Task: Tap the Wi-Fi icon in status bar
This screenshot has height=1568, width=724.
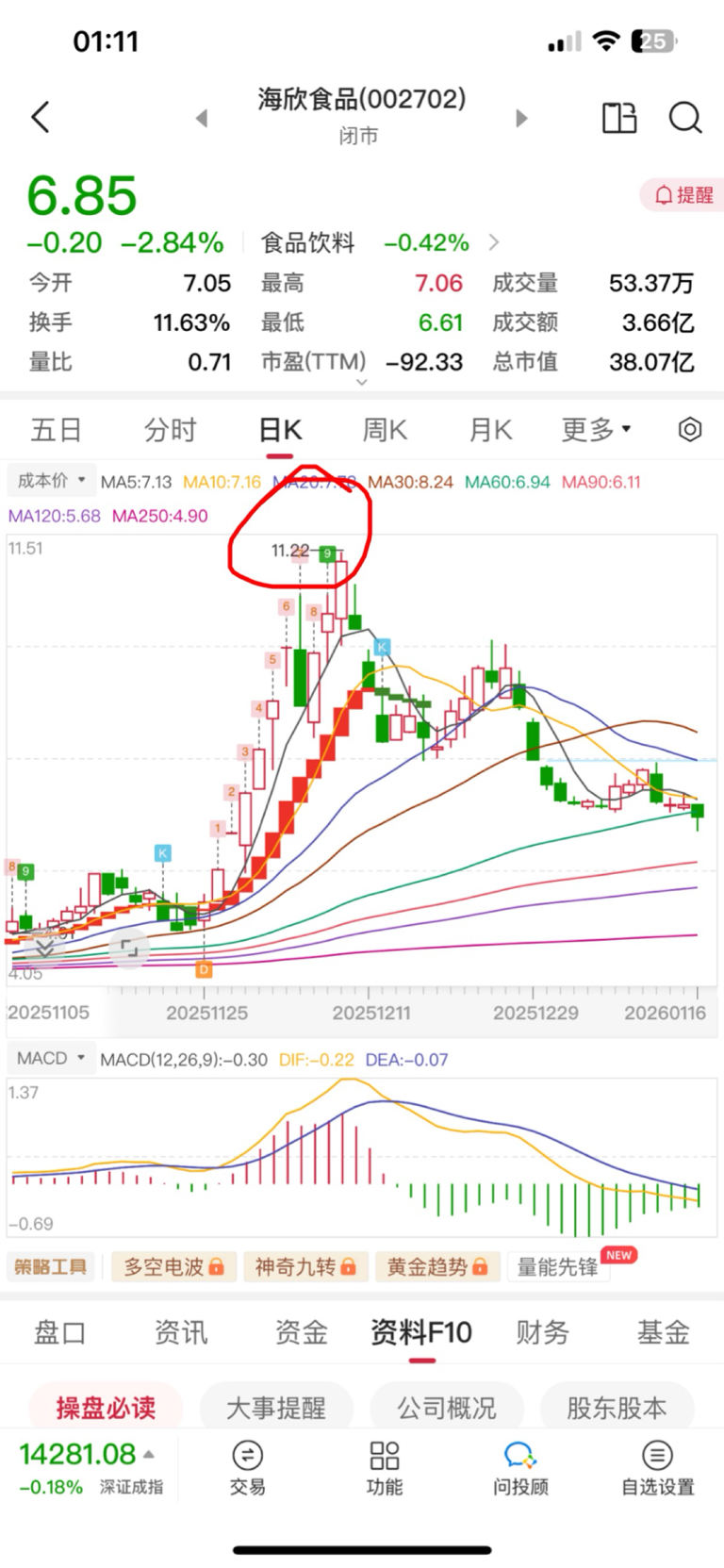Action: click(x=606, y=41)
